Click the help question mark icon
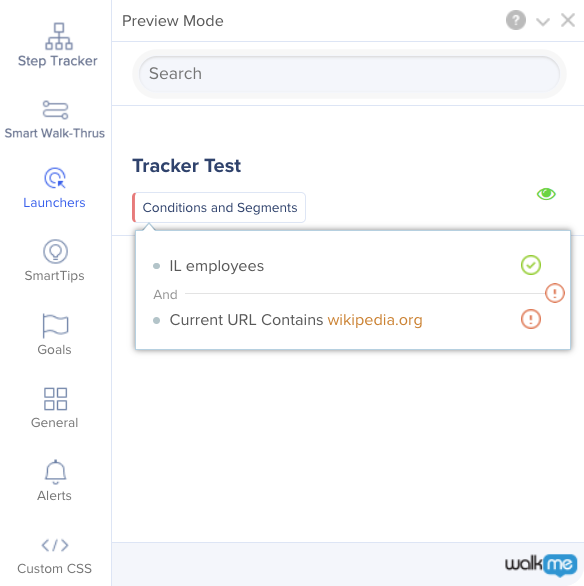Viewport: 584px width, 586px height. tap(516, 20)
